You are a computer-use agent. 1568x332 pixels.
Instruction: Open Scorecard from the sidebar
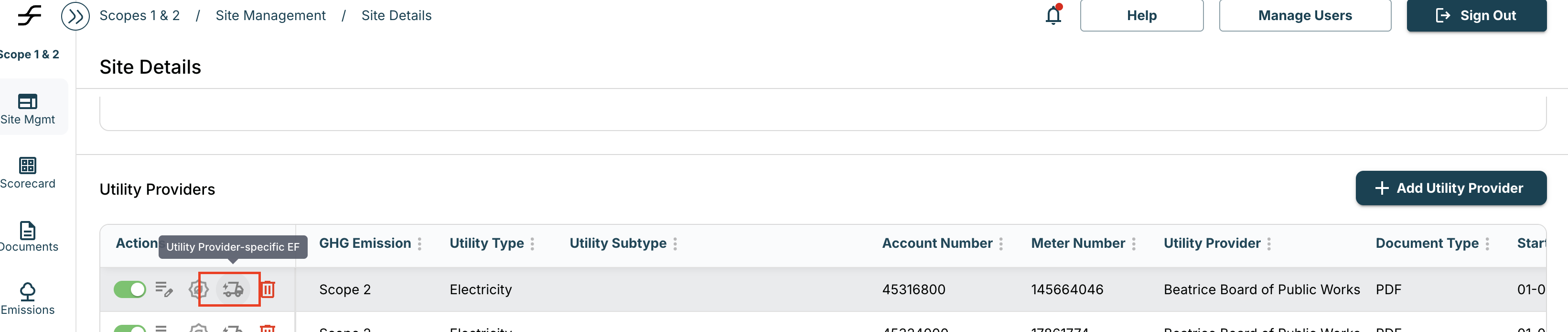pos(27,172)
